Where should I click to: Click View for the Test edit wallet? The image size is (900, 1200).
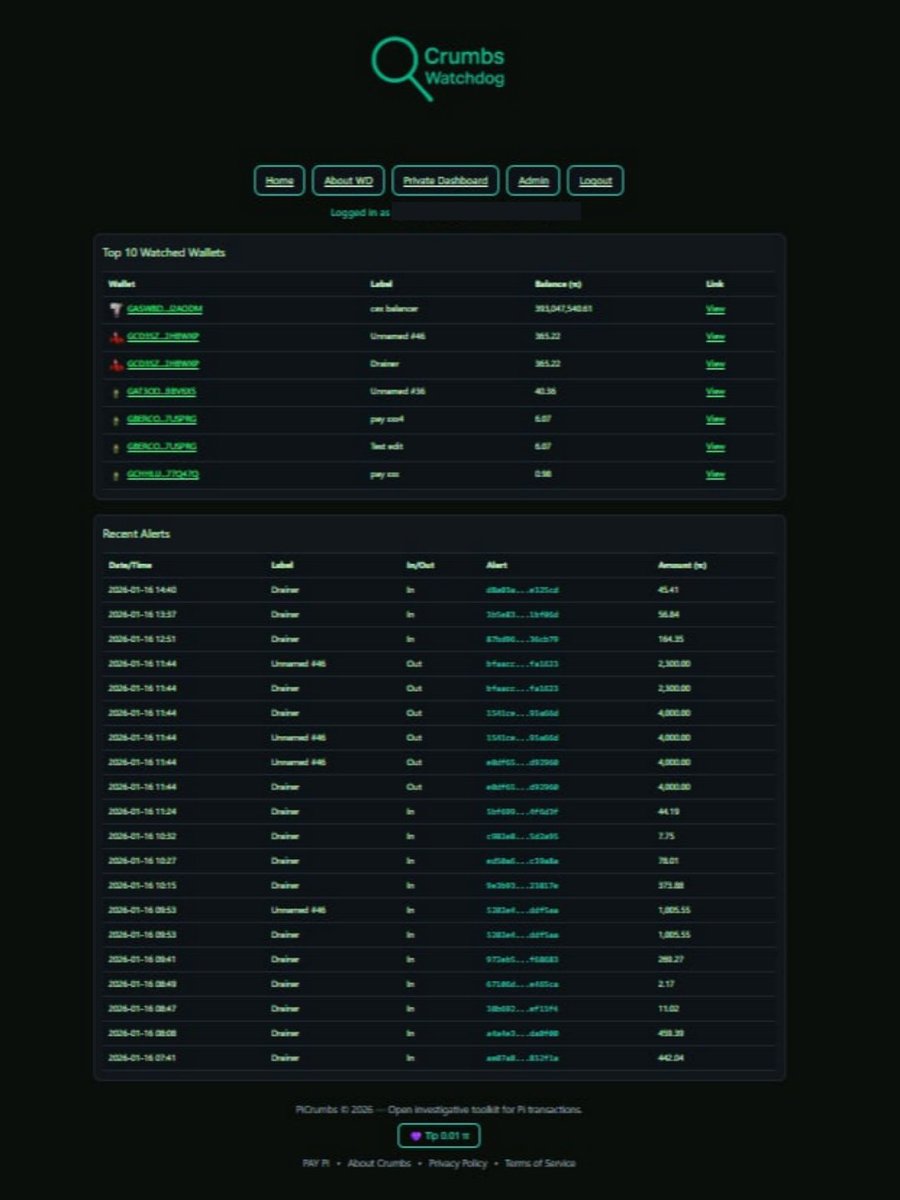pos(716,447)
